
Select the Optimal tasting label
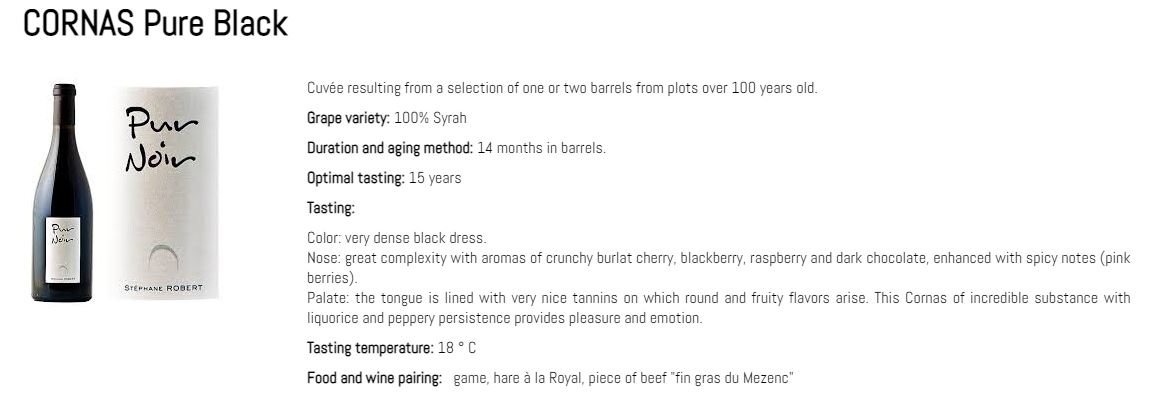[356, 178]
